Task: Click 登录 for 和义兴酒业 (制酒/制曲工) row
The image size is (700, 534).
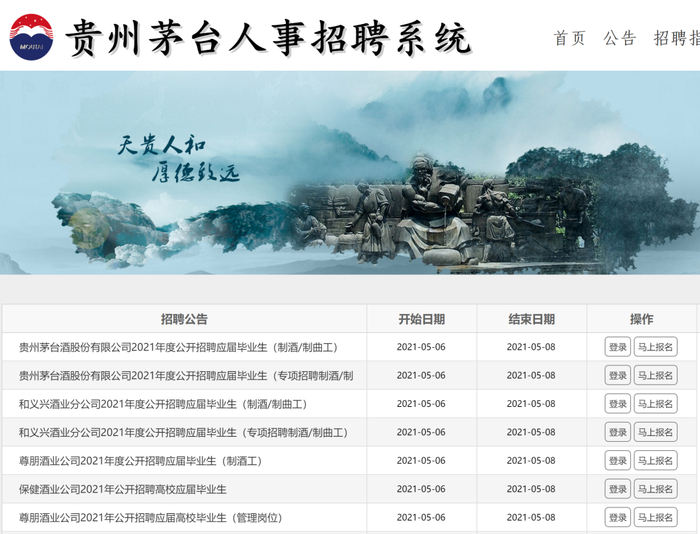Action: [618, 404]
